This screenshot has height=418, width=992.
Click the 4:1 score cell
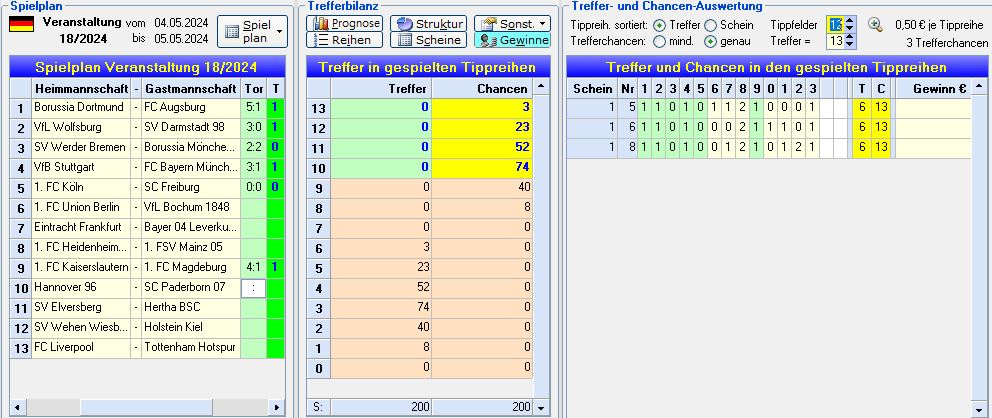(254, 267)
